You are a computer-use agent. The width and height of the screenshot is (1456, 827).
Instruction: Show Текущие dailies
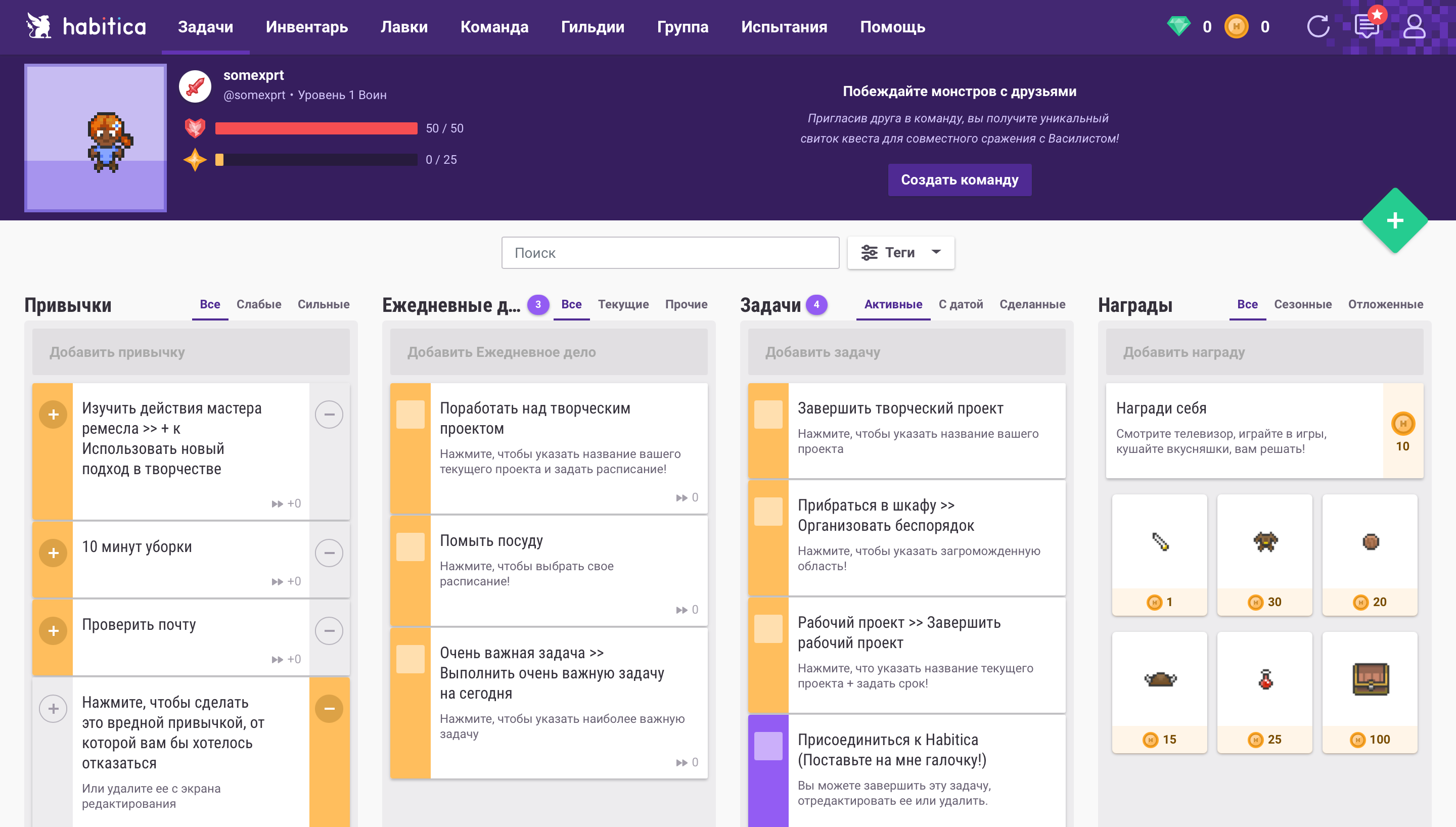(x=623, y=304)
